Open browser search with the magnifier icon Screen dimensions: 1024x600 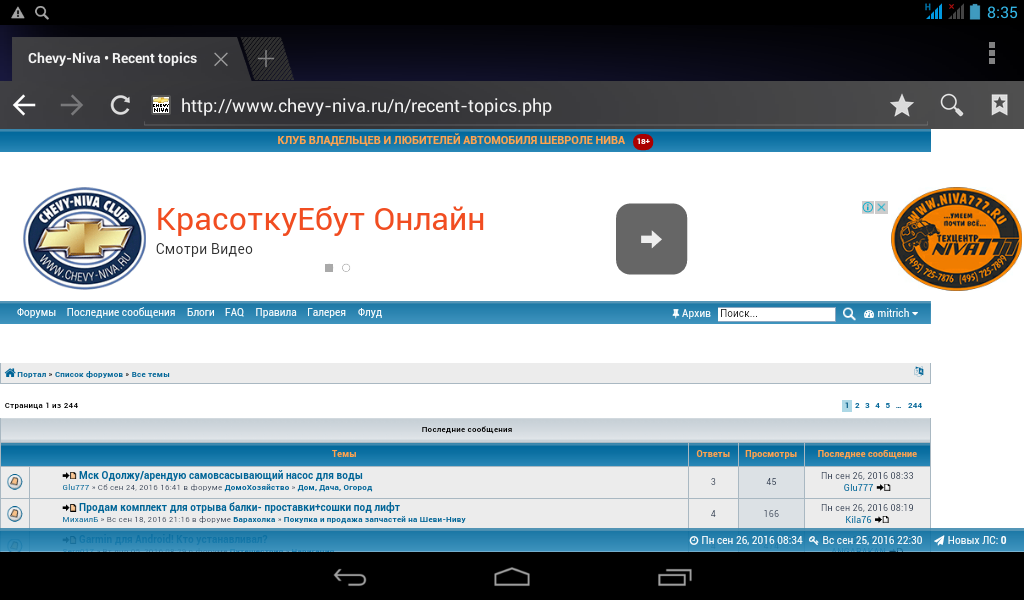point(951,106)
